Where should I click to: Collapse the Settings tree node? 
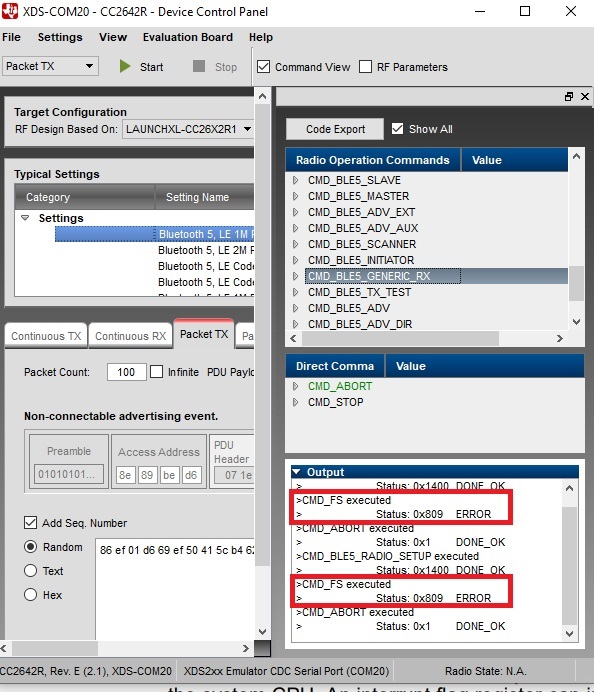click(x=25, y=218)
